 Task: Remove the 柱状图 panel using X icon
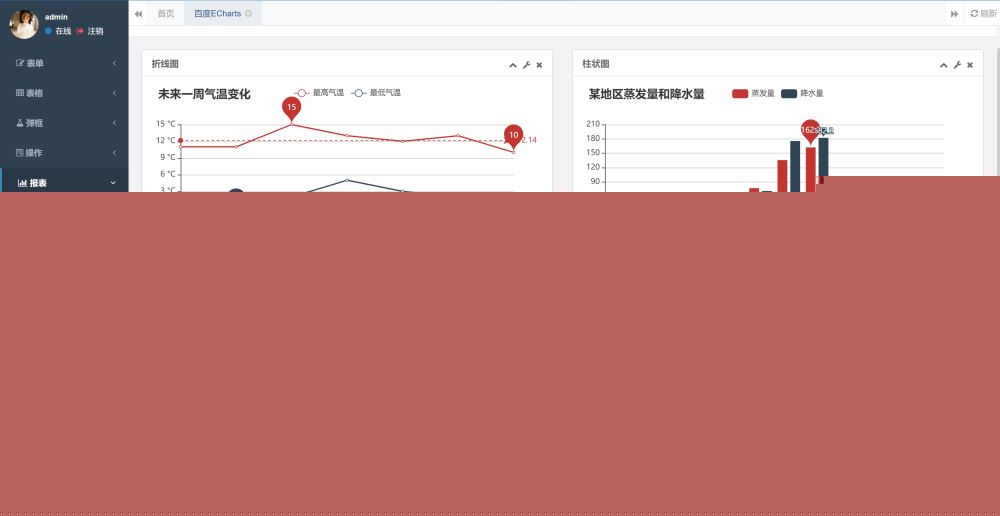point(970,65)
